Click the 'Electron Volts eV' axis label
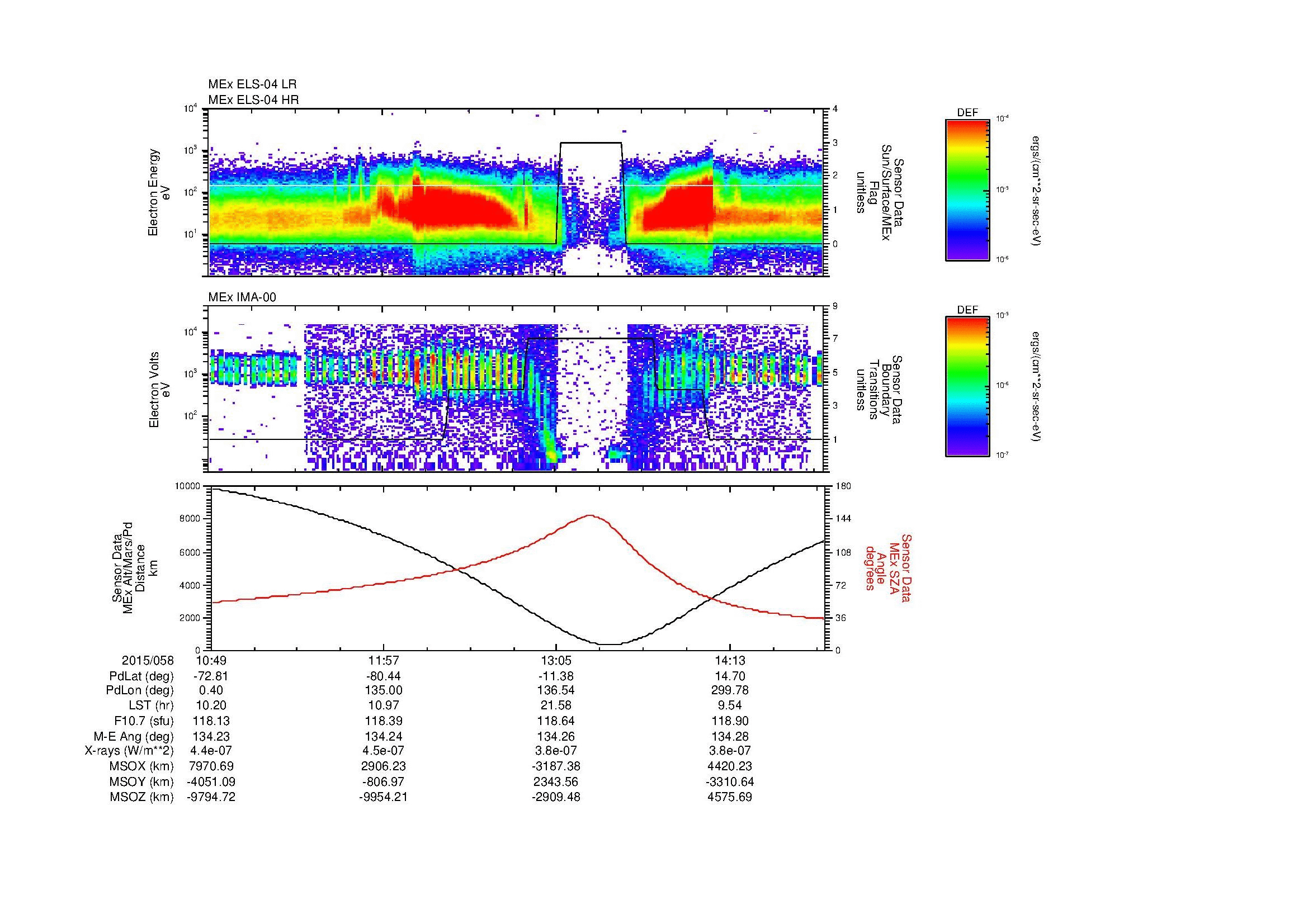The width and height of the screenshot is (1308, 924). click(159, 390)
